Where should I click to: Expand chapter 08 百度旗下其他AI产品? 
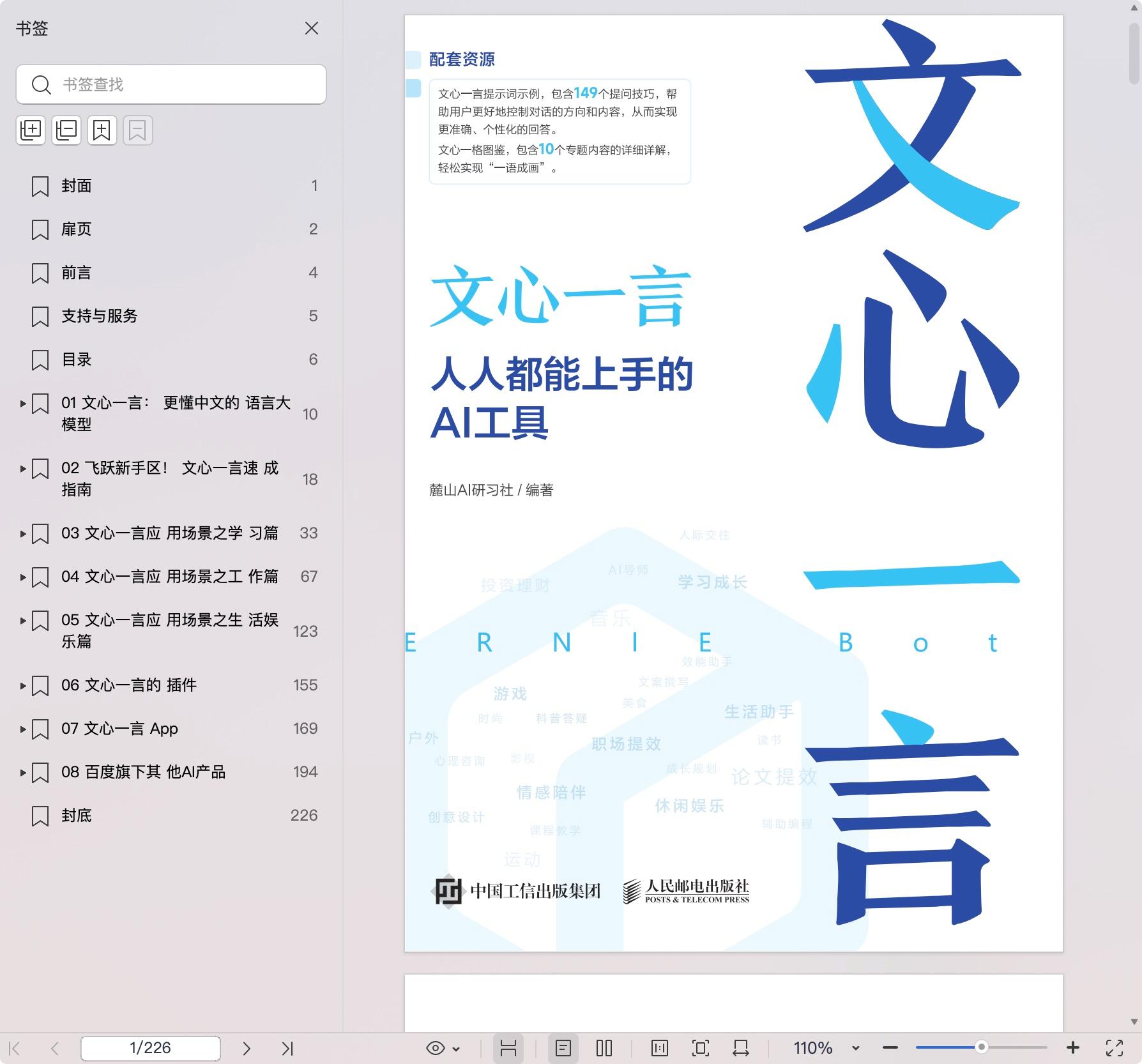[x=23, y=773]
